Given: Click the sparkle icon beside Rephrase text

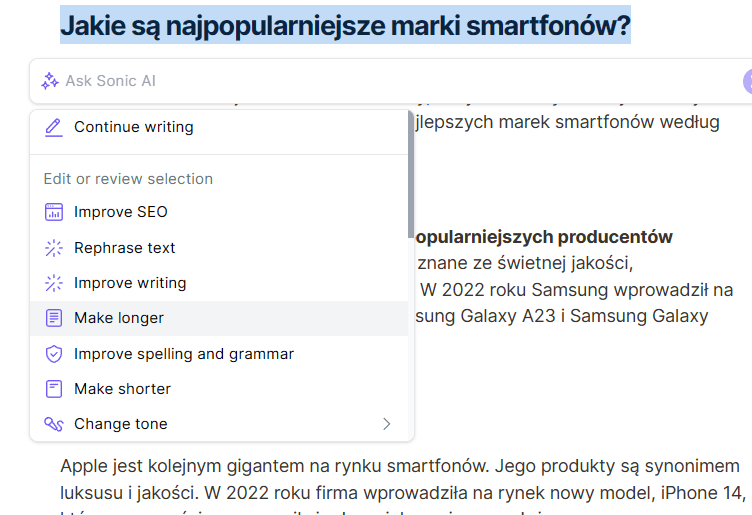Looking at the screenshot, I should (x=54, y=248).
